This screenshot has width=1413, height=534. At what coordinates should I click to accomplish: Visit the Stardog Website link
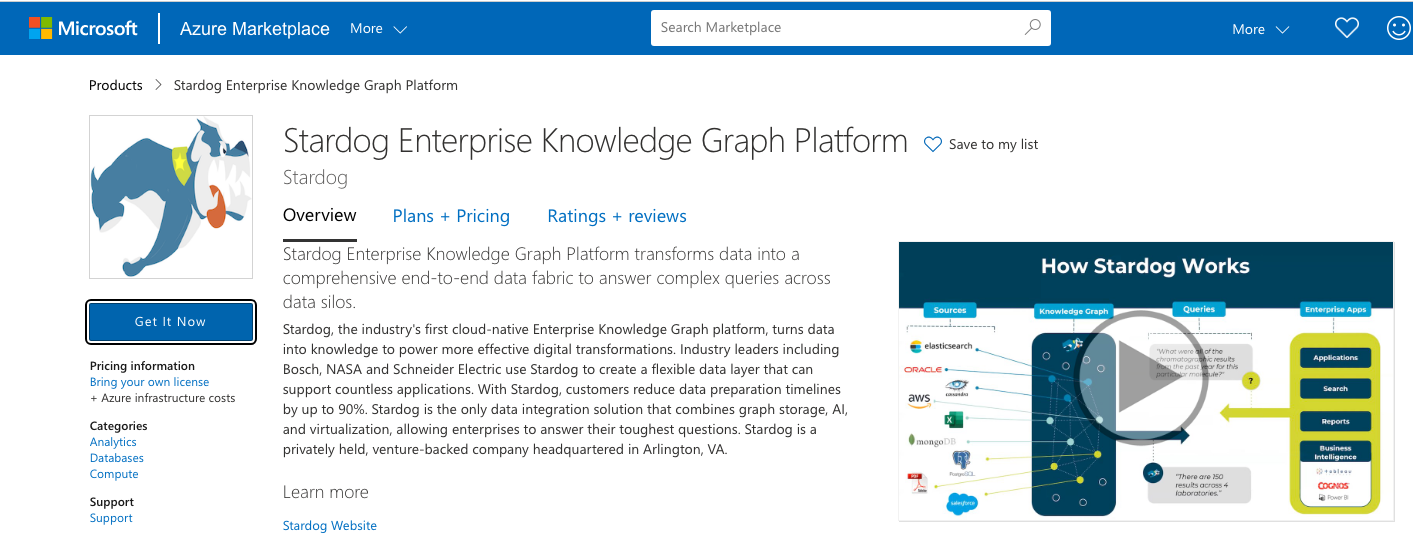pos(330,525)
